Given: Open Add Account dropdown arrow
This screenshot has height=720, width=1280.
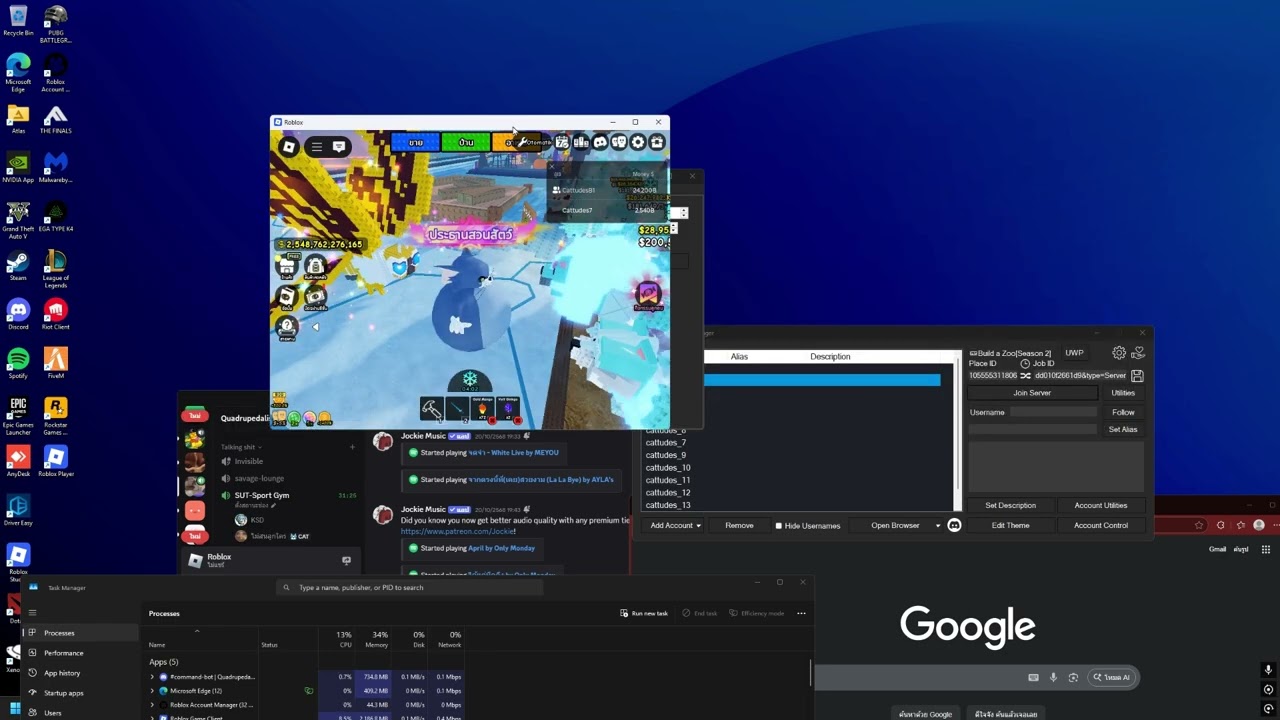Looking at the screenshot, I should click(x=698, y=525).
